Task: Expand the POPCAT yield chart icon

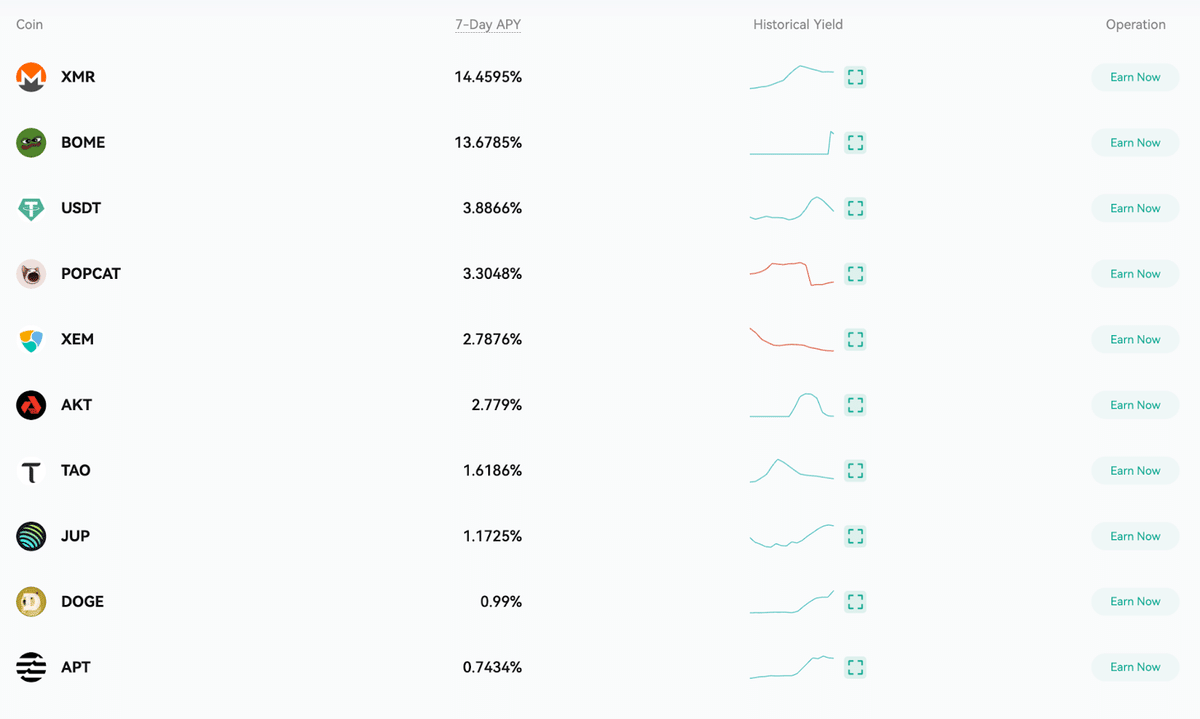Action: pos(855,274)
